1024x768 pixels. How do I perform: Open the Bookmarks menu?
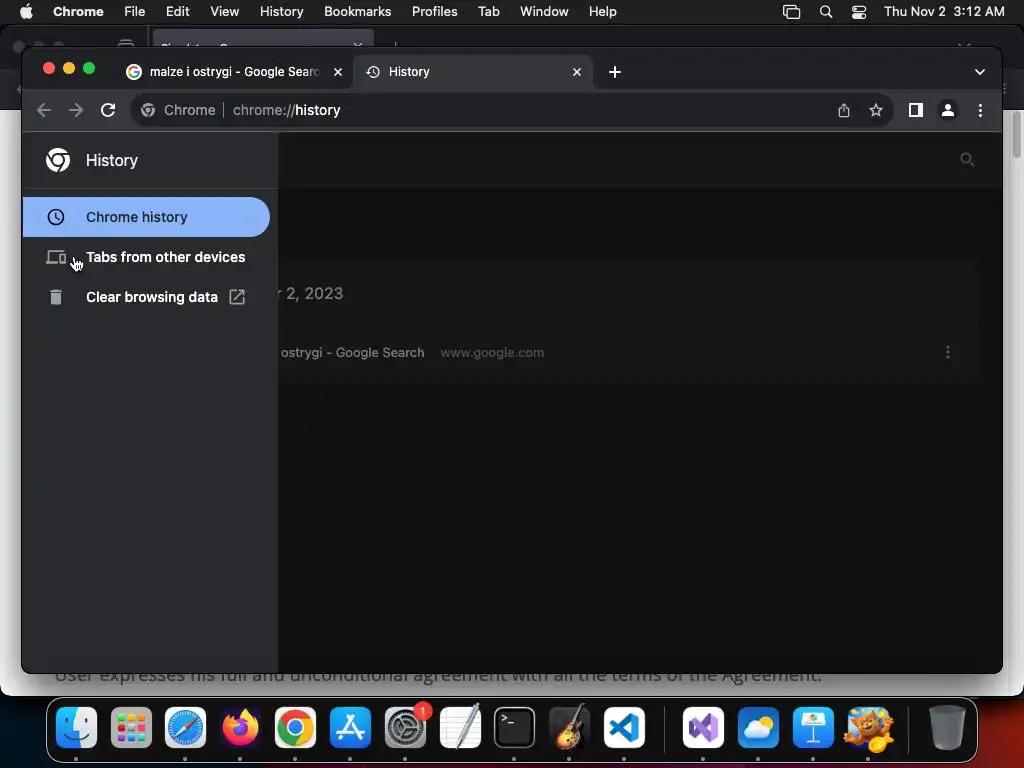(x=357, y=11)
